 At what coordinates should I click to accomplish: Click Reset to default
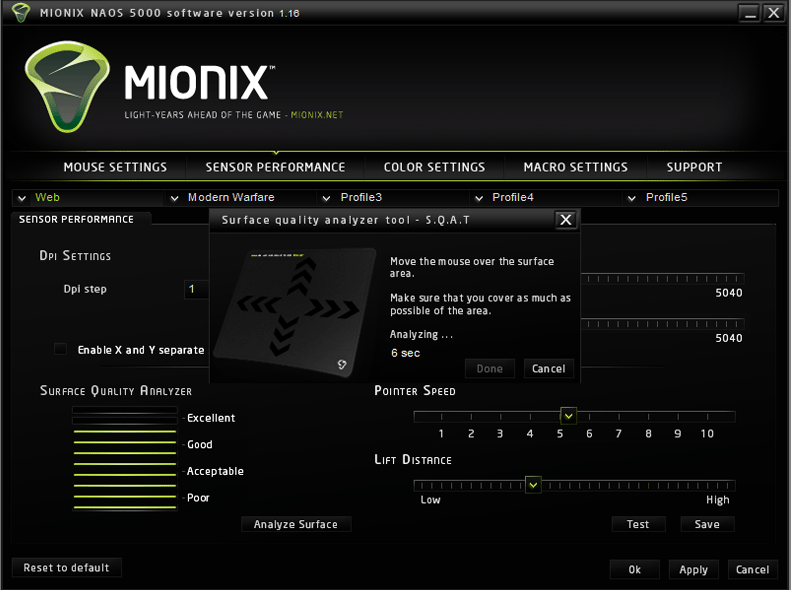click(66, 567)
